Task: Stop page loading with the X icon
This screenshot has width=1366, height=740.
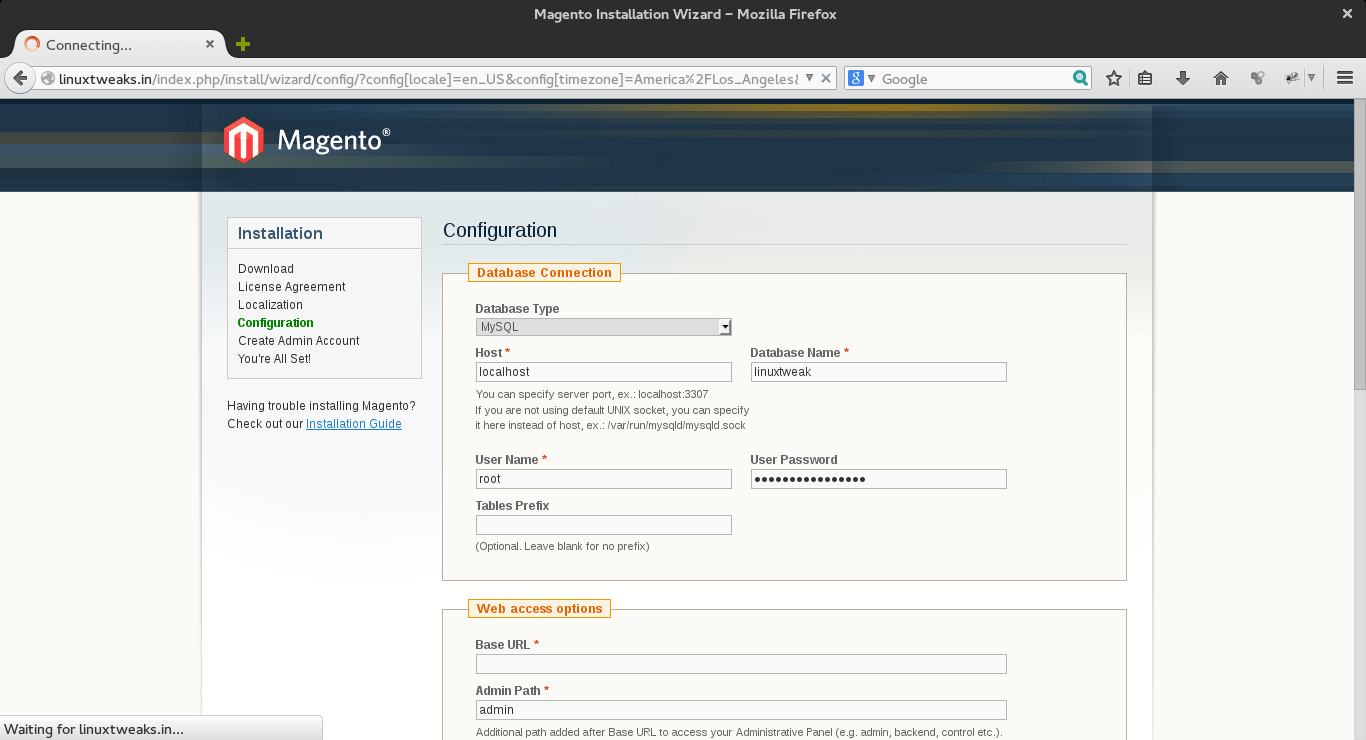Action: [826, 78]
